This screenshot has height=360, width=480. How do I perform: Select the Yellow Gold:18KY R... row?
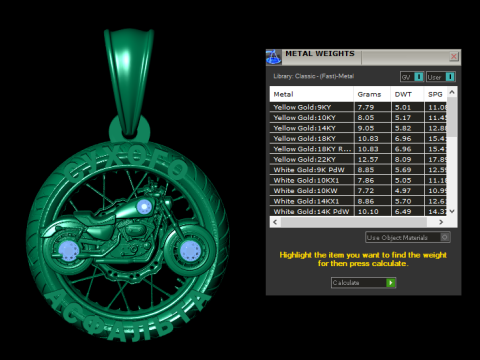point(358,149)
